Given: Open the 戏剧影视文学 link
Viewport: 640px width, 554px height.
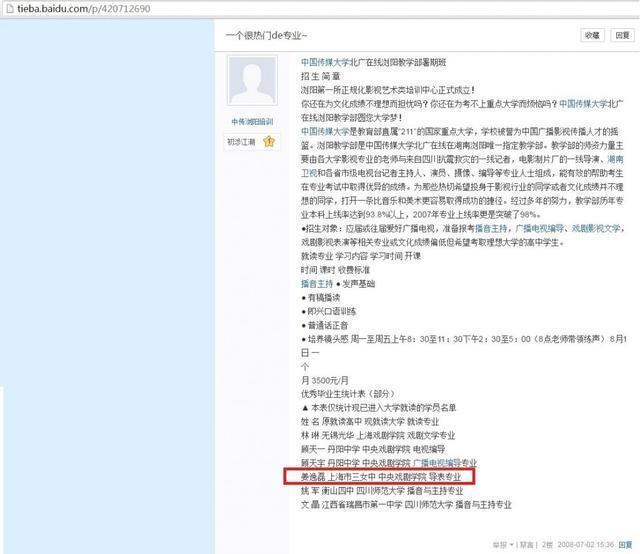Looking at the screenshot, I should coord(596,228).
